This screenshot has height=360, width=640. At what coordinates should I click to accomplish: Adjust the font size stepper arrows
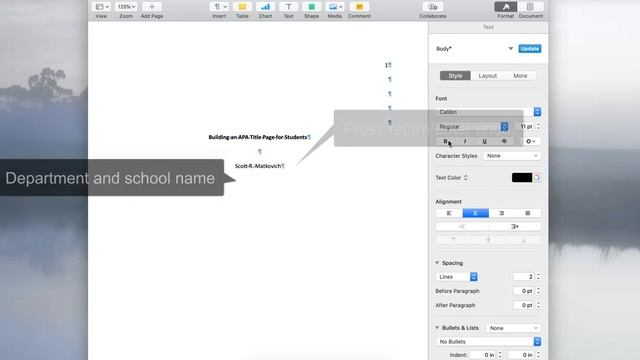538,127
